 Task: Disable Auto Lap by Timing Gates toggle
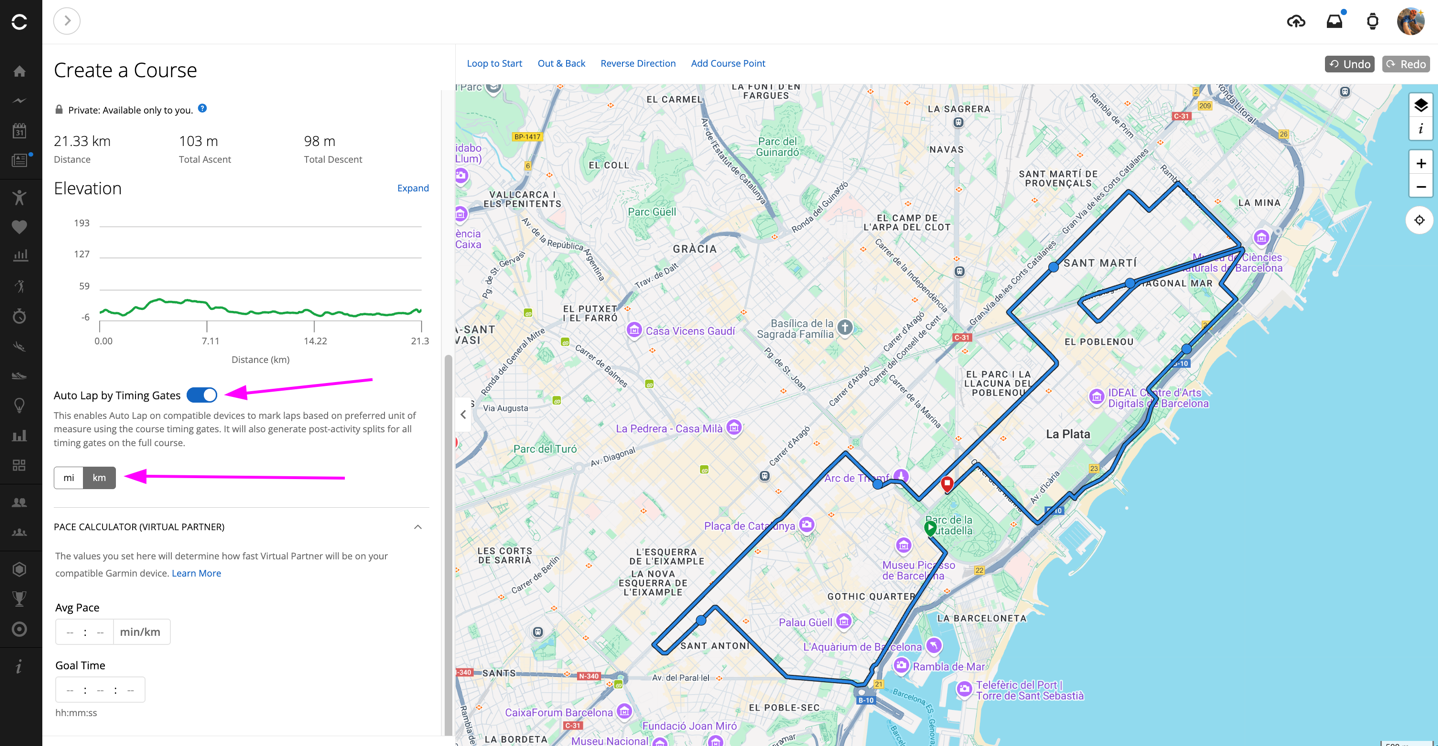202,395
